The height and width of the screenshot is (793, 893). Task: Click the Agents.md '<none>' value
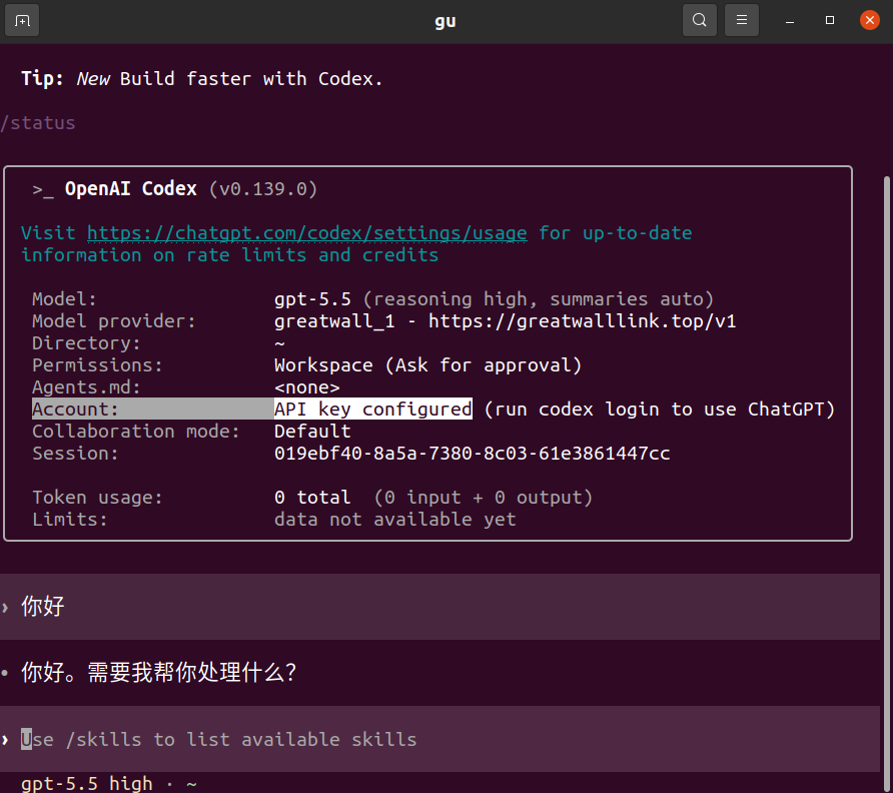pyautogui.click(x=307, y=387)
